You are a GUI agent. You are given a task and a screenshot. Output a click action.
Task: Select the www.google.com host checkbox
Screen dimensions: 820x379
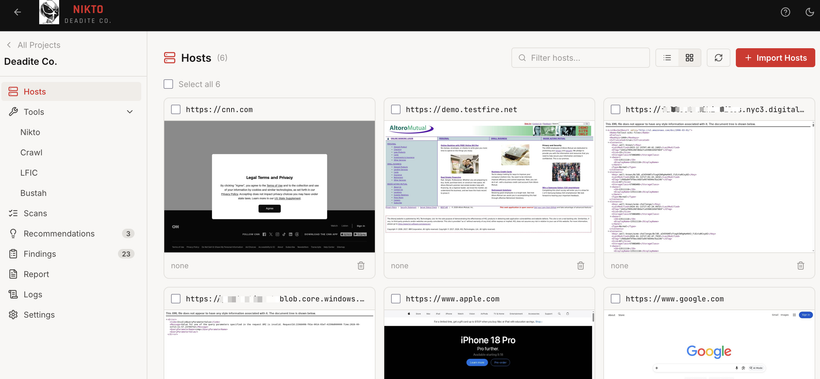tap(616, 298)
